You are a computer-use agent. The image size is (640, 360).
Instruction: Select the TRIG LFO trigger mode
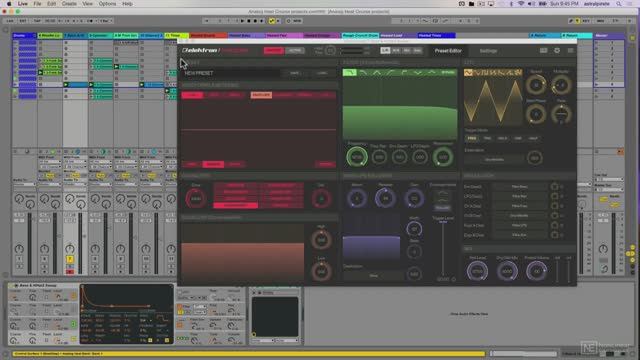487,138
